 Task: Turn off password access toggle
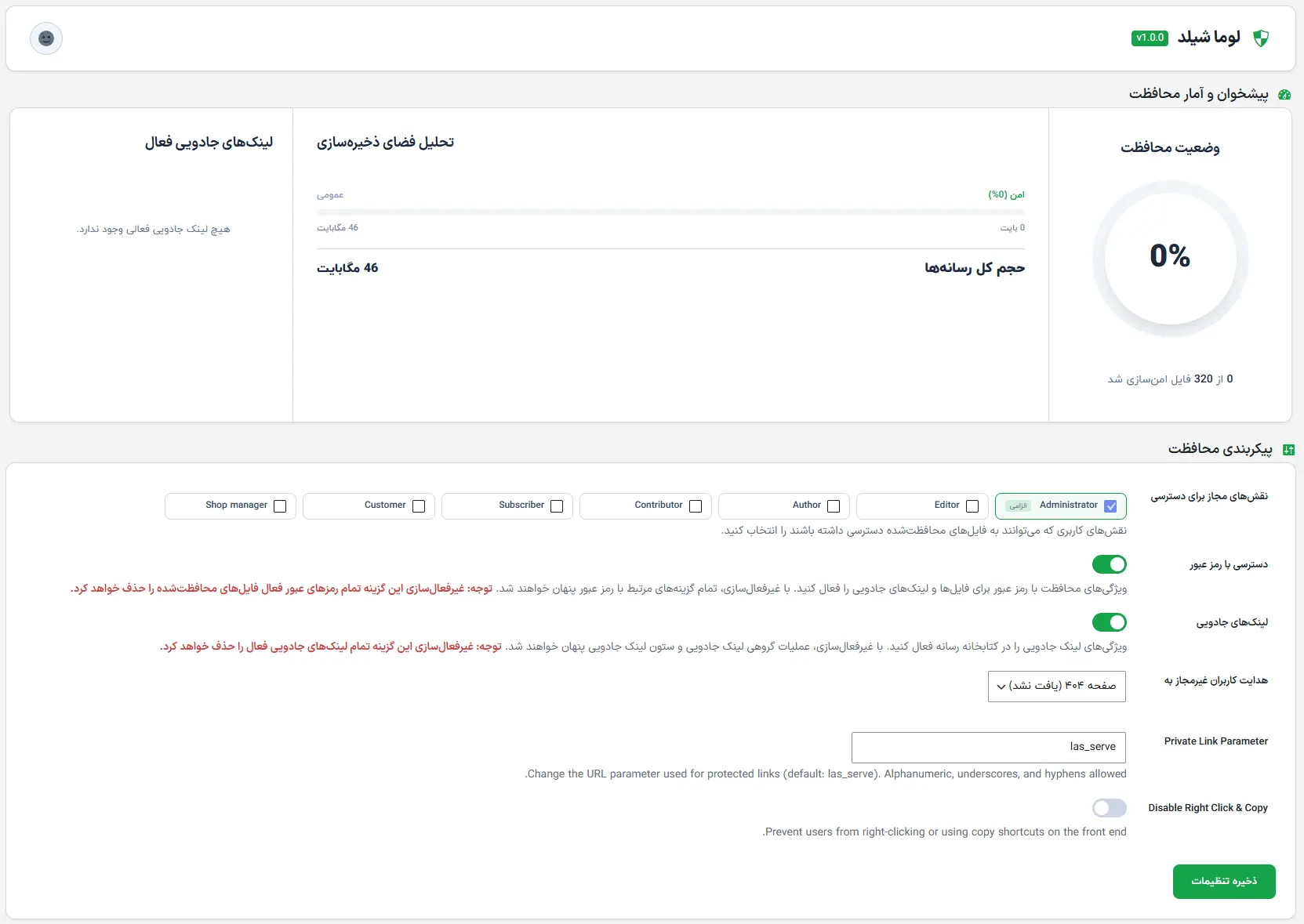coord(1110,564)
